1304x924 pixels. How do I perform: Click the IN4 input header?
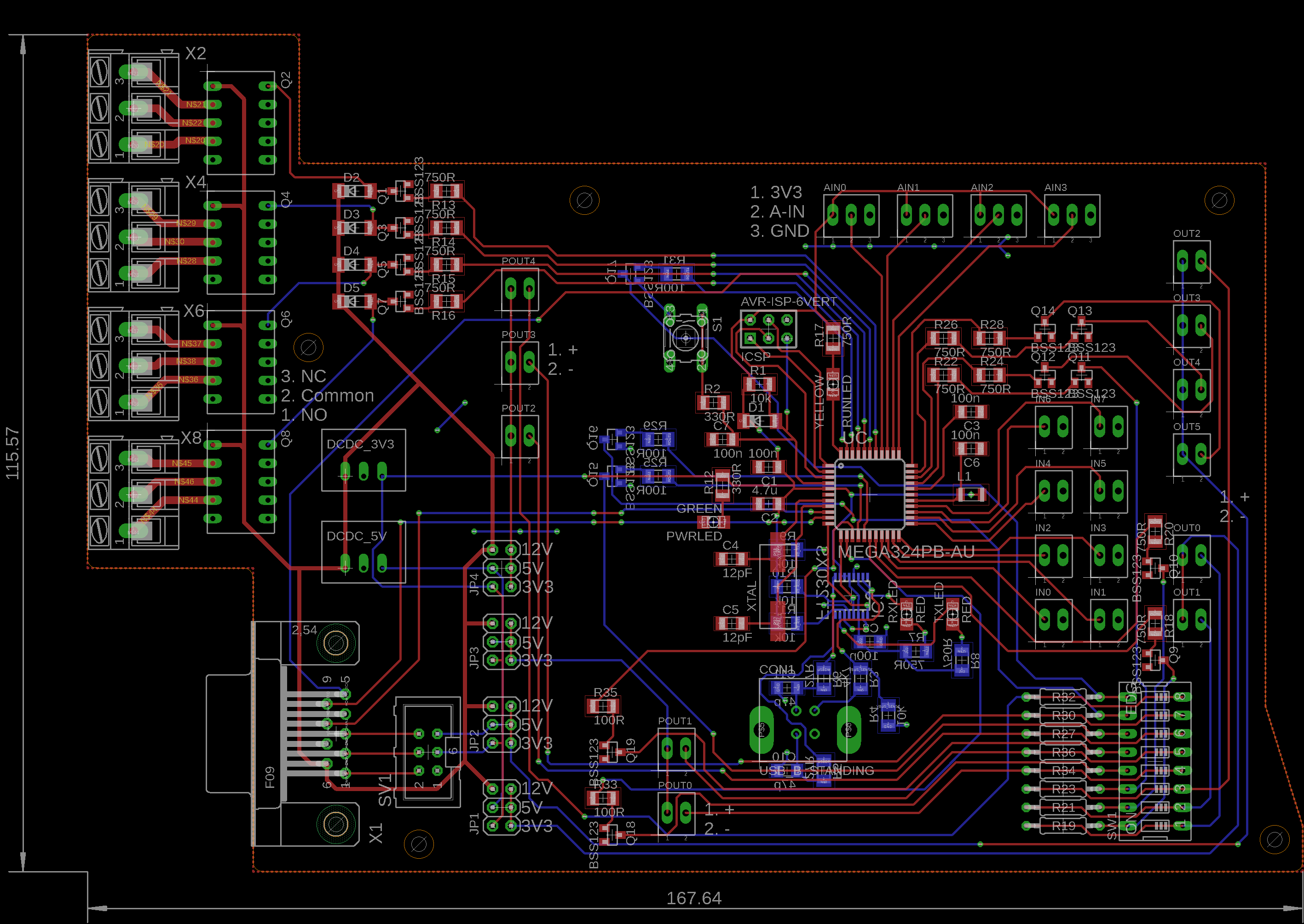[1054, 492]
